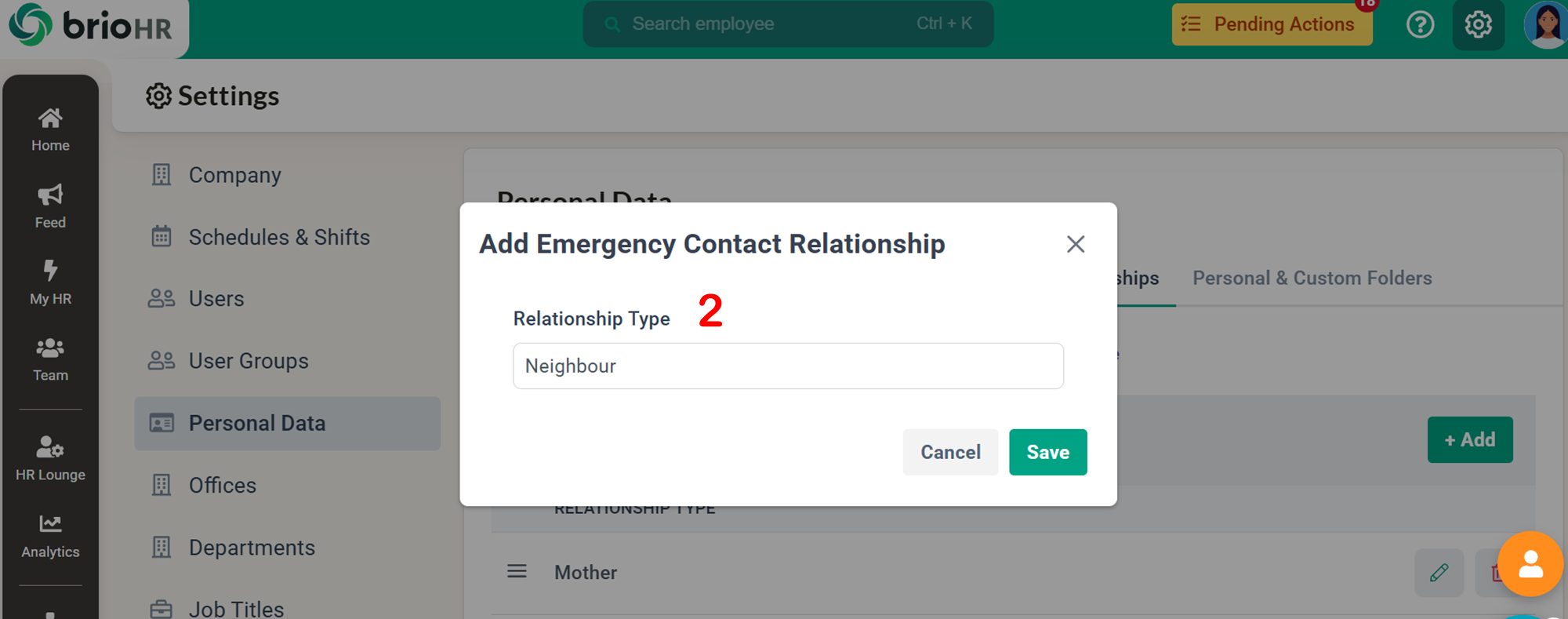The width and height of the screenshot is (1568, 619).
Task: Save the new relationship type
Action: (1047, 452)
